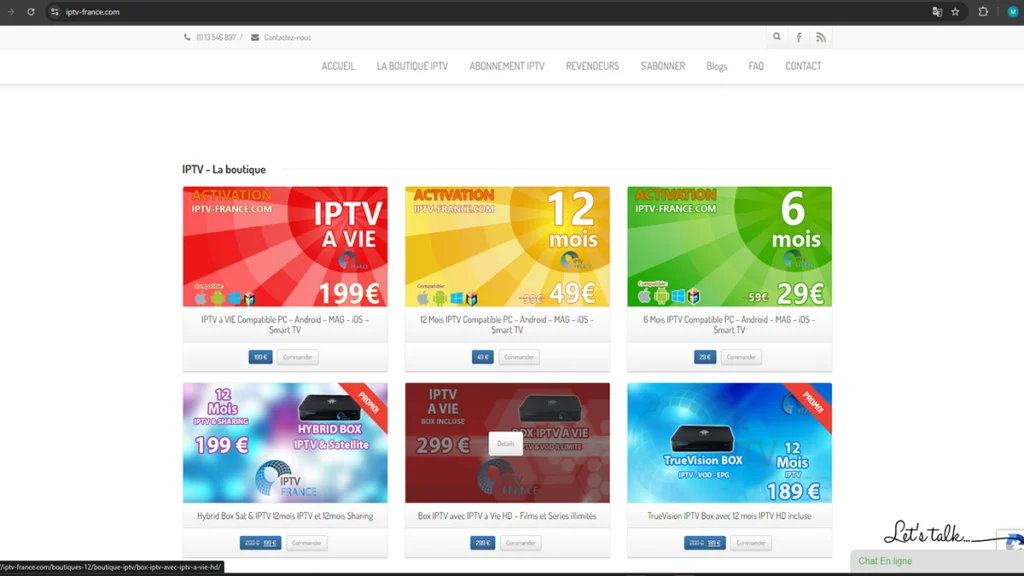Open the 6 mois 29€ banner
Viewport: 1024px width, 576px height.
(729, 246)
